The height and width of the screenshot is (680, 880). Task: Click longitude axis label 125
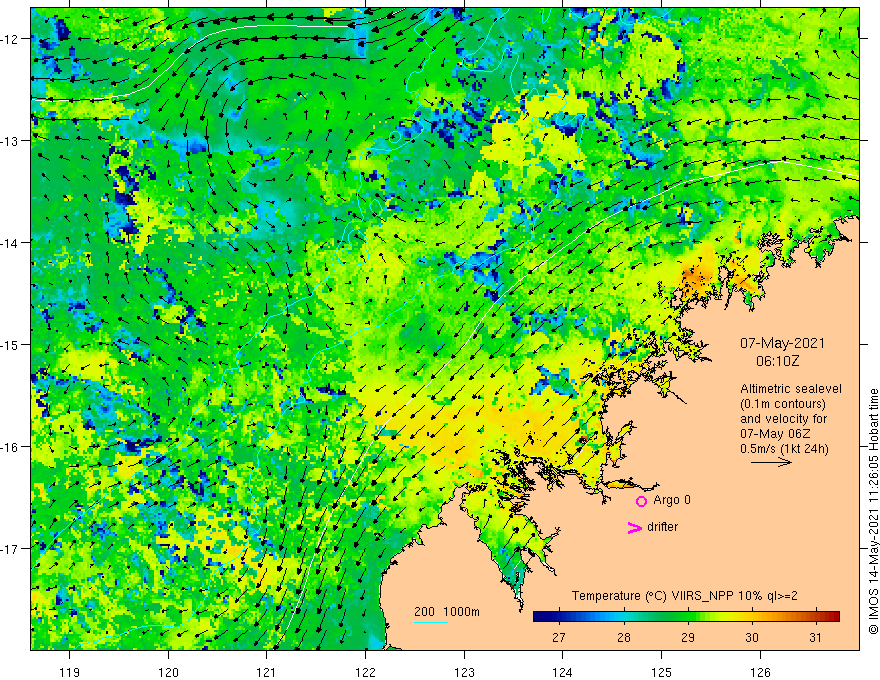(x=661, y=672)
